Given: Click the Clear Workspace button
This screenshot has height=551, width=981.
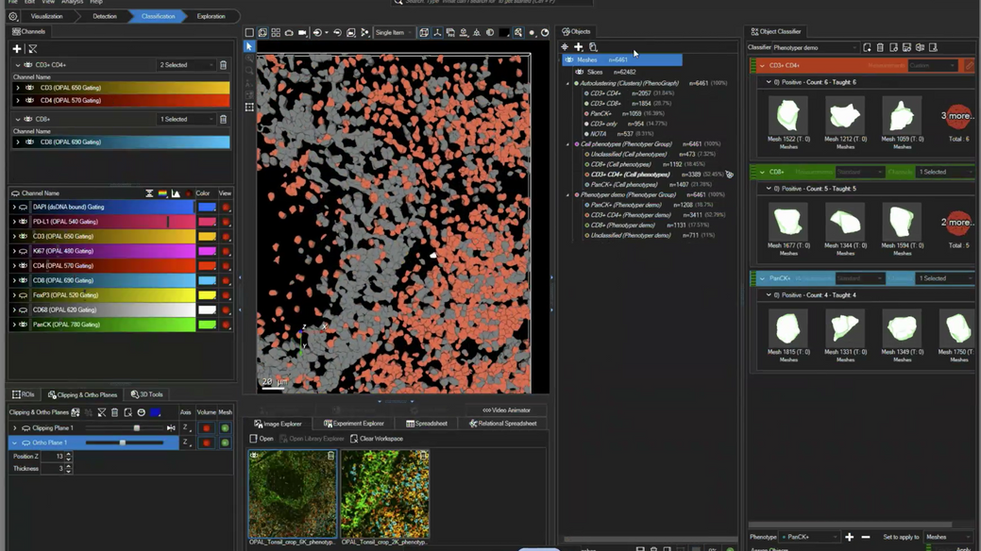Looking at the screenshot, I should click(x=377, y=438).
